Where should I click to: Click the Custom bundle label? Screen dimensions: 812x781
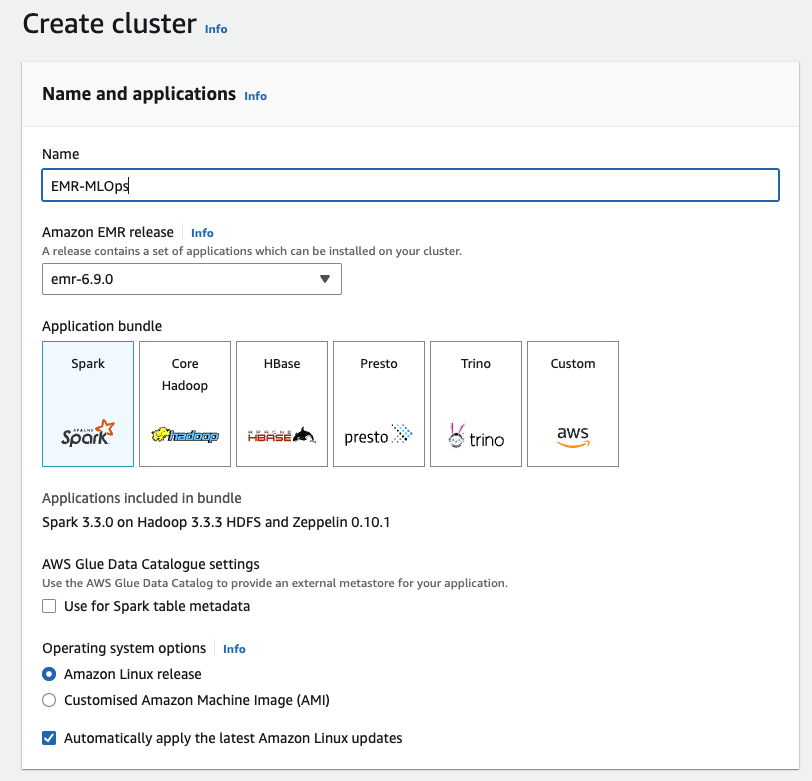pos(573,364)
